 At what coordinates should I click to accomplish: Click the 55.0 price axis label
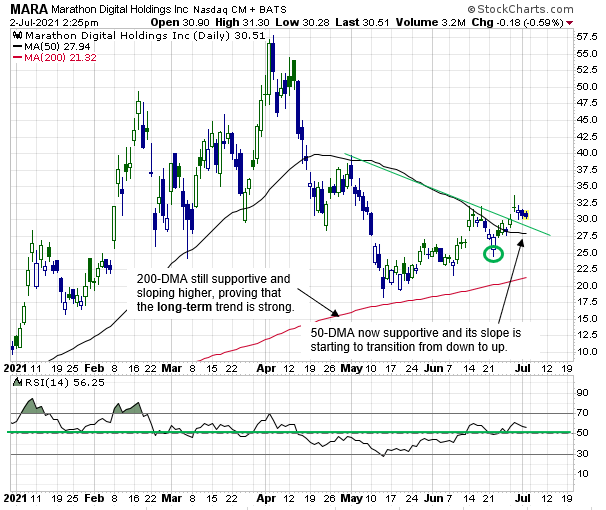[587, 54]
